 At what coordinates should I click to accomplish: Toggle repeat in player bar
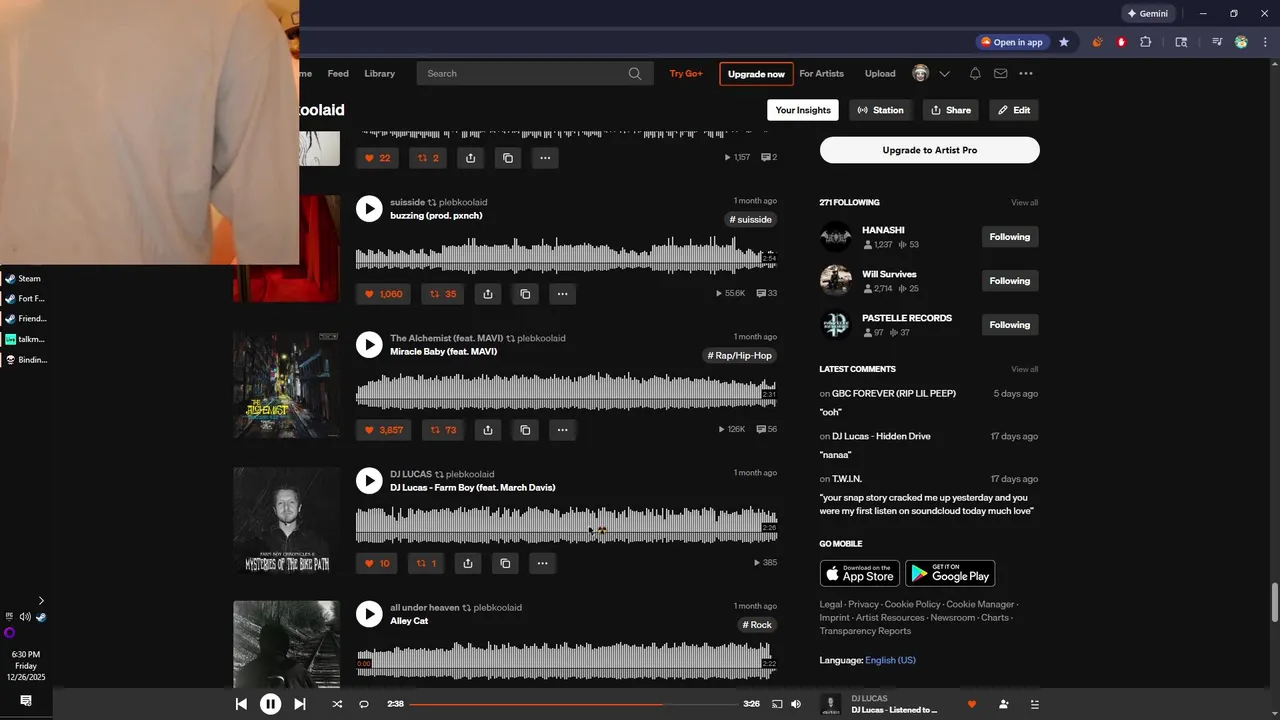[364, 704]
